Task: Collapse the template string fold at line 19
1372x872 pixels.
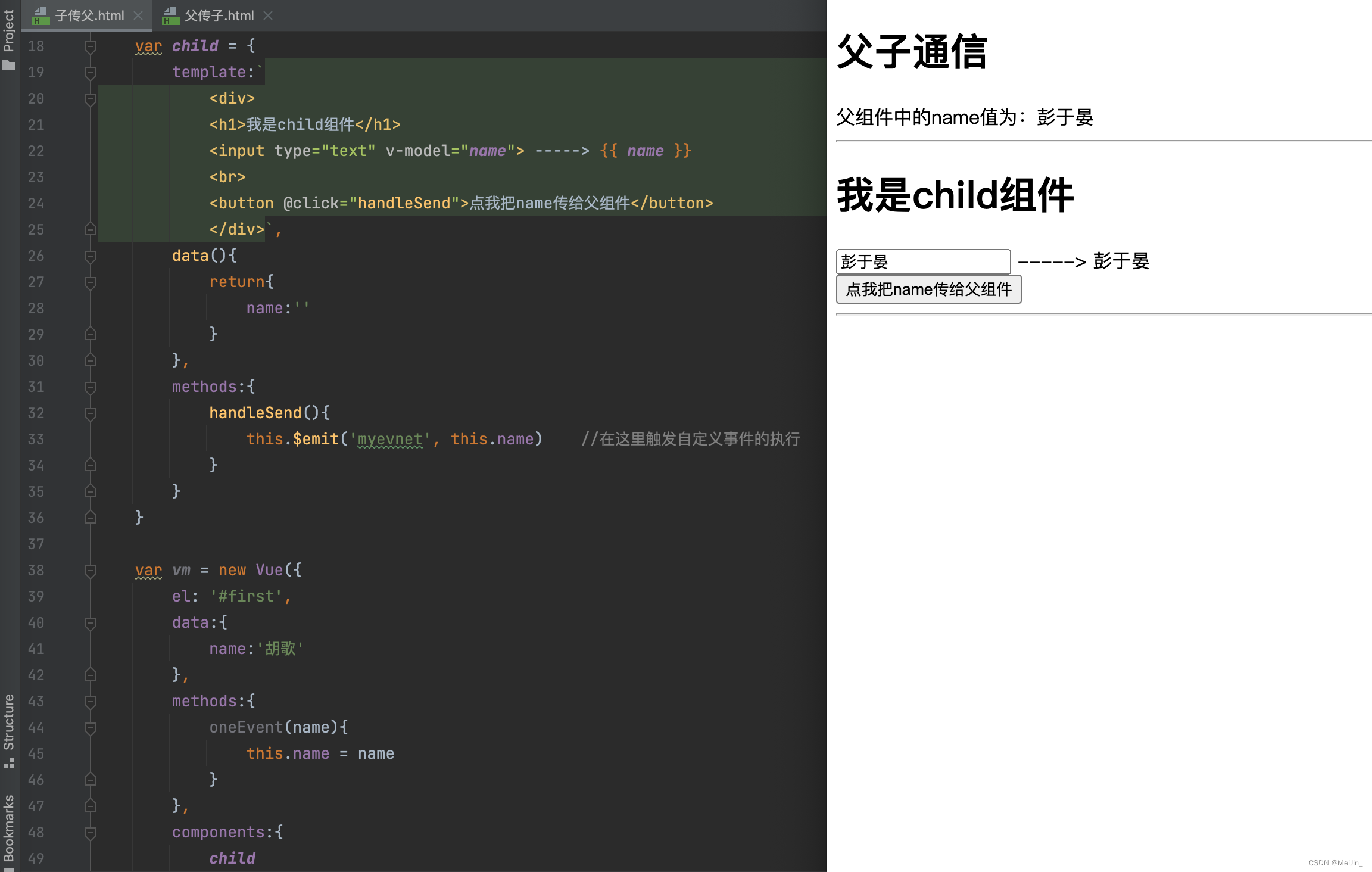Action: (91, 73)
